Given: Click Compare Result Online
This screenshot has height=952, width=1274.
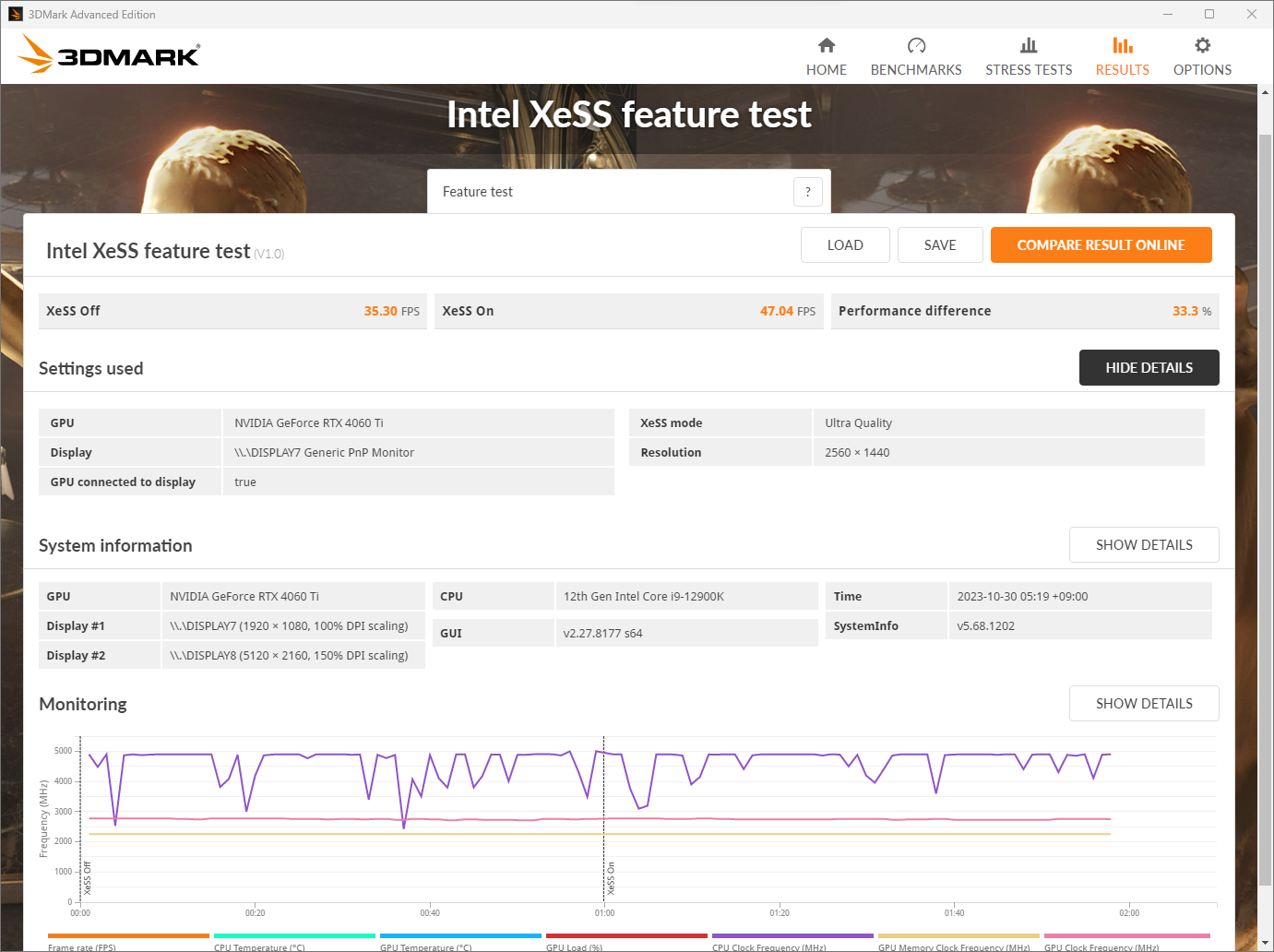Looking at the screenshot, I should [x=1101, y=245].
